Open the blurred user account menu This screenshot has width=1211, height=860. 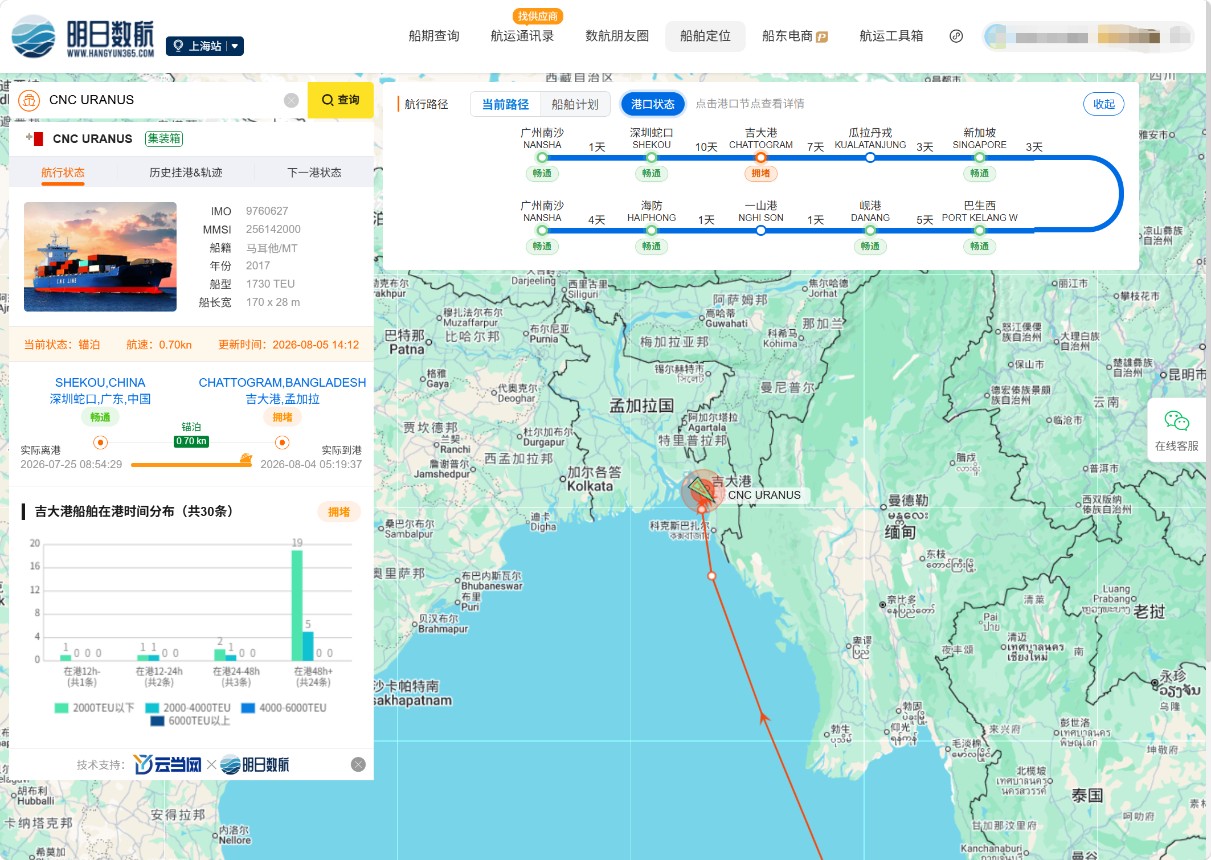tap(1088, 36)
